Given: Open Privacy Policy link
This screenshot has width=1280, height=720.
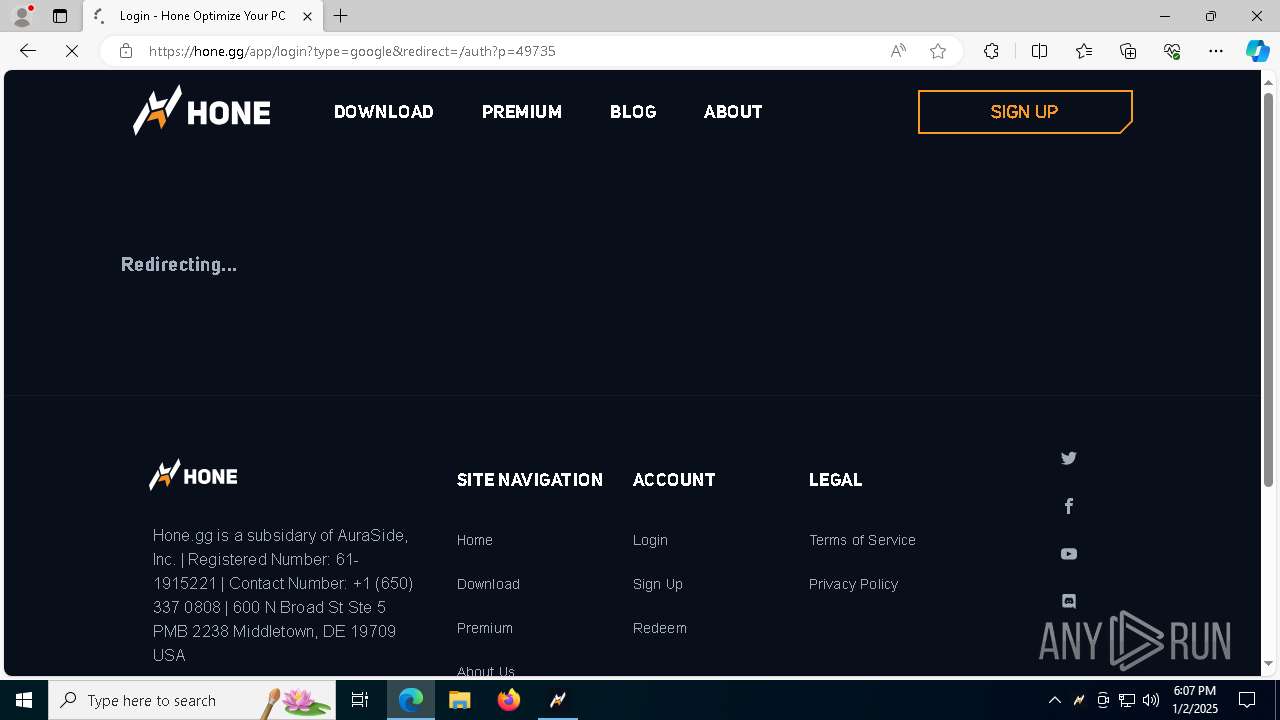Looking at the screenshot, I should point(853,584).
